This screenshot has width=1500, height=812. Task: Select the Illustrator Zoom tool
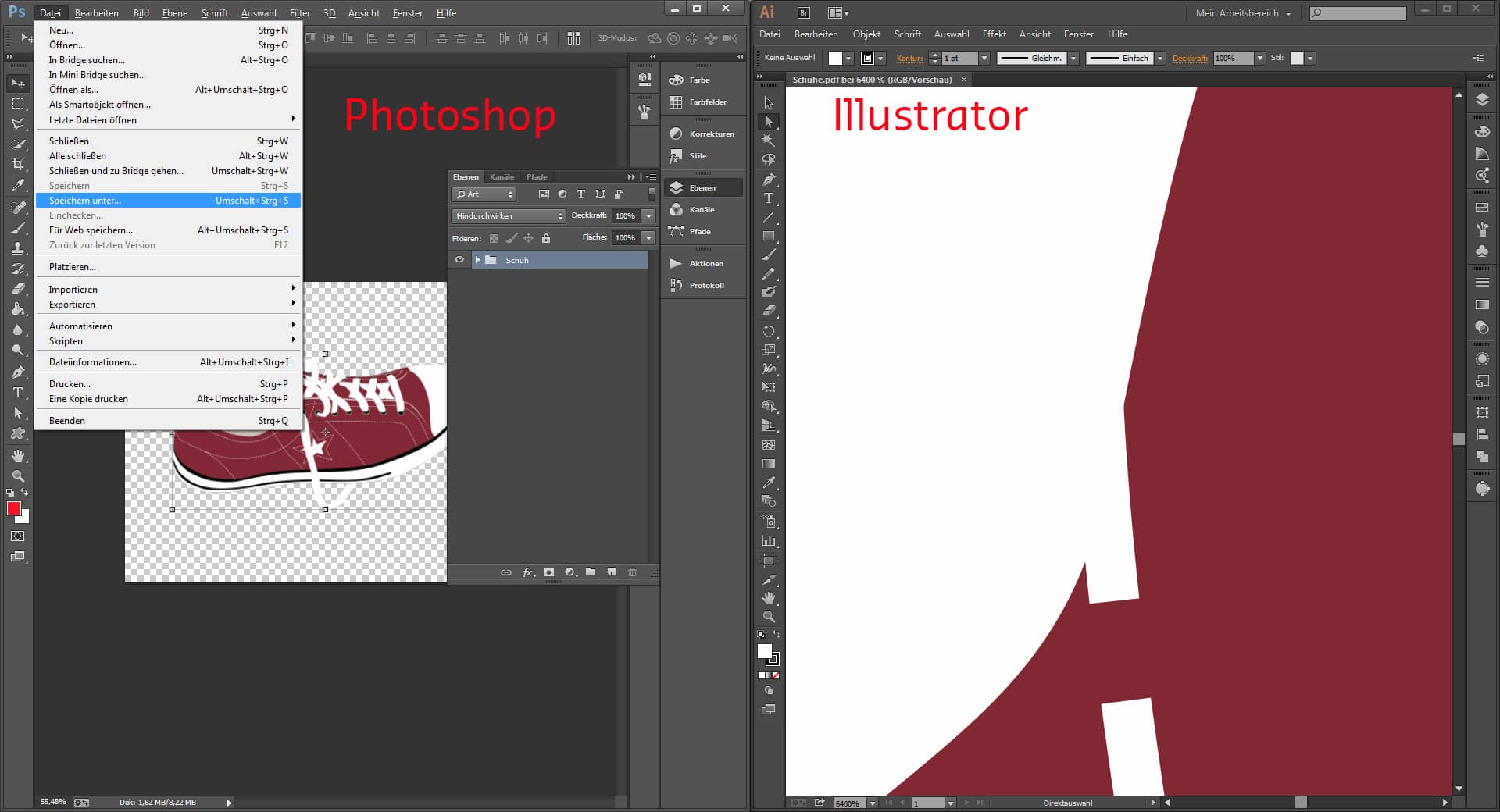[x=769, y=617]
